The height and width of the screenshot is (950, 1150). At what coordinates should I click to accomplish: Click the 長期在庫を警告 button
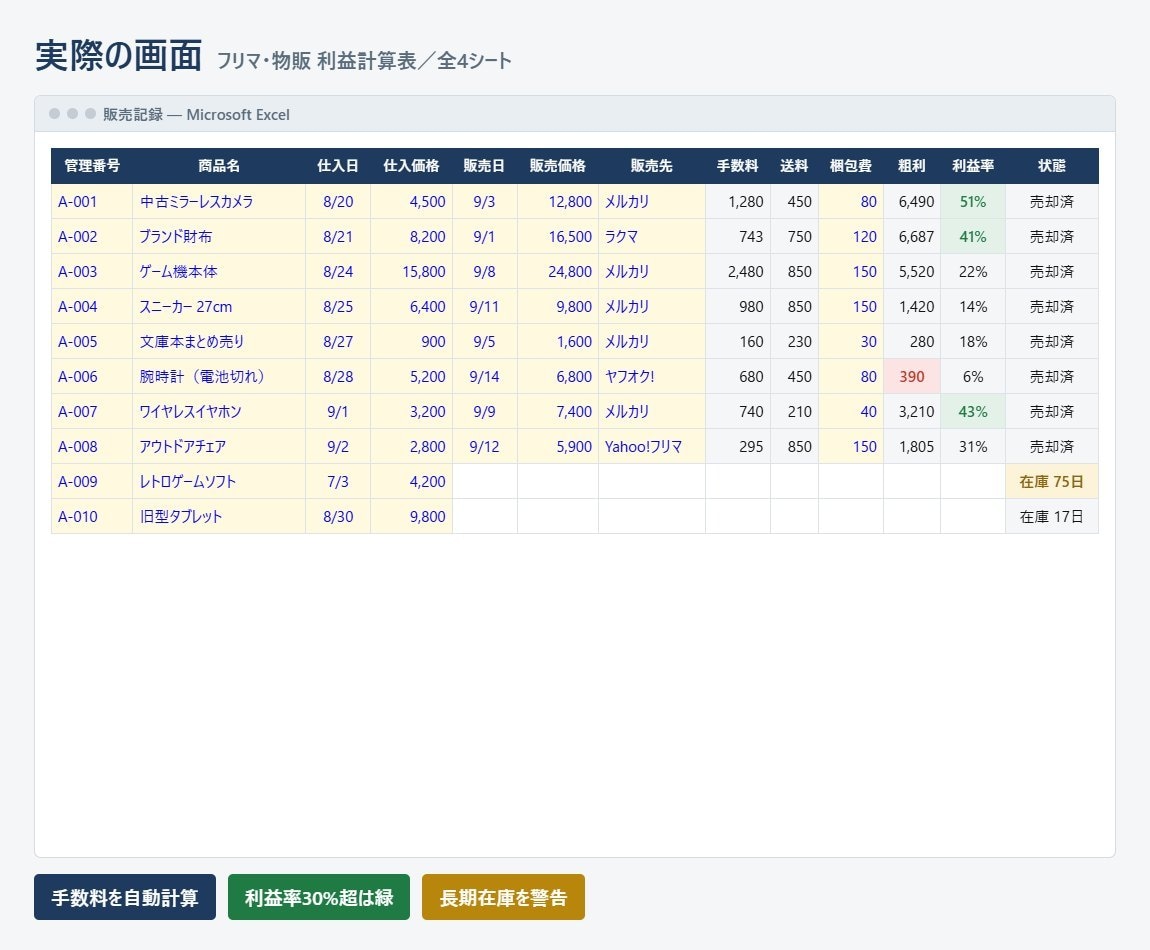click(x=503, y=896)
